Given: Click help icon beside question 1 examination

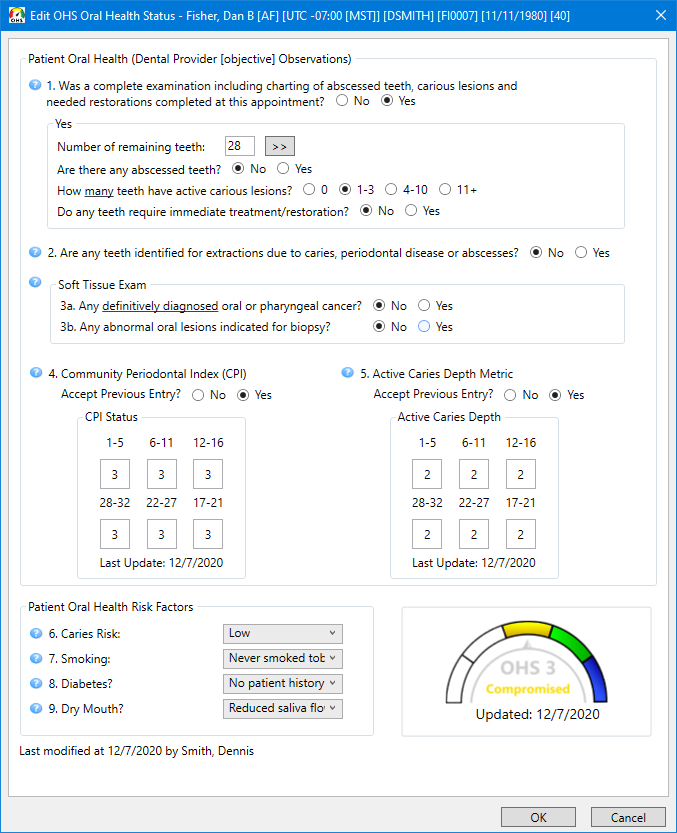Looking at the screenshot, I should (x=35, y=86).
